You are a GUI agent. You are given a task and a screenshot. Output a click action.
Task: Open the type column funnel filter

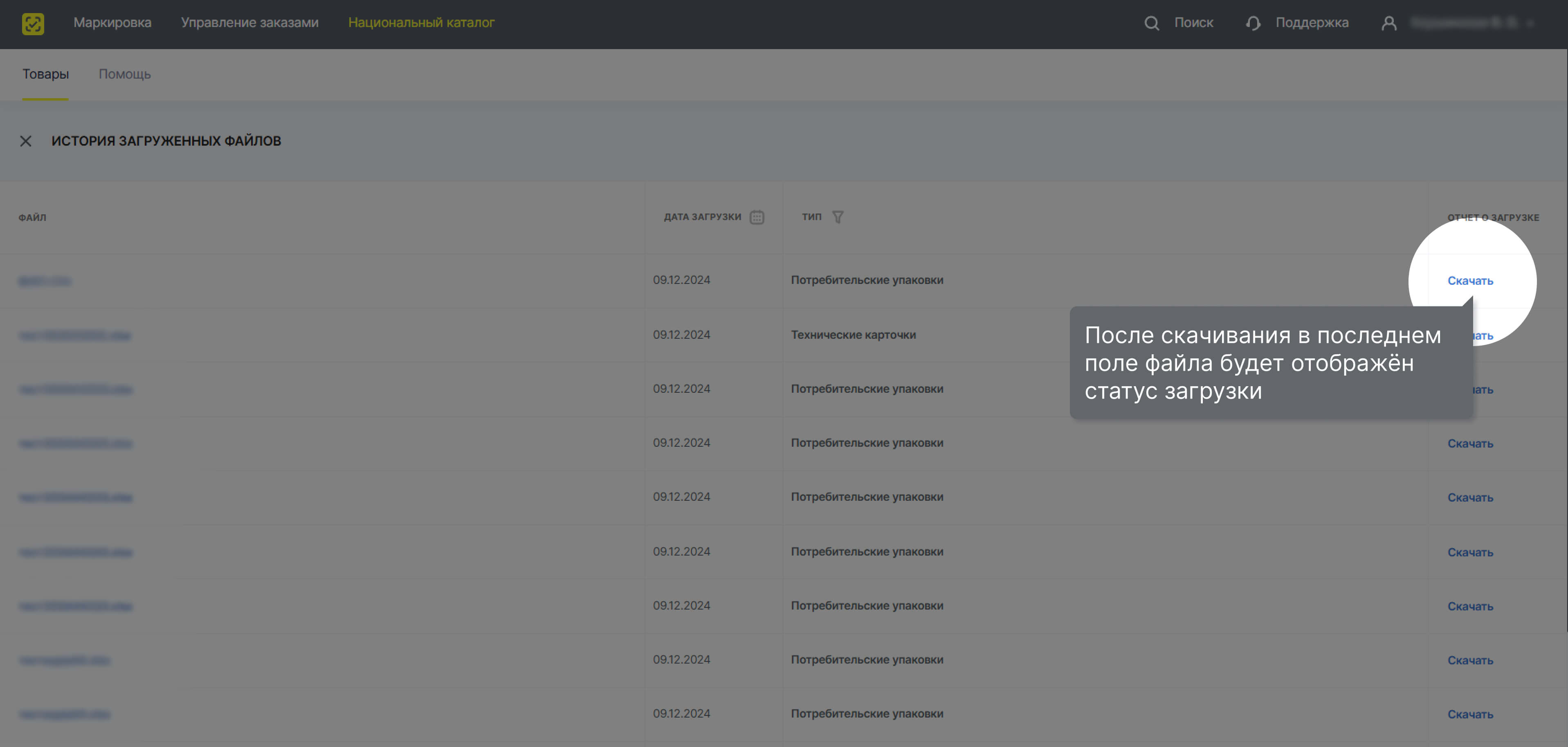pyautogui.click(x=838, y=217)
